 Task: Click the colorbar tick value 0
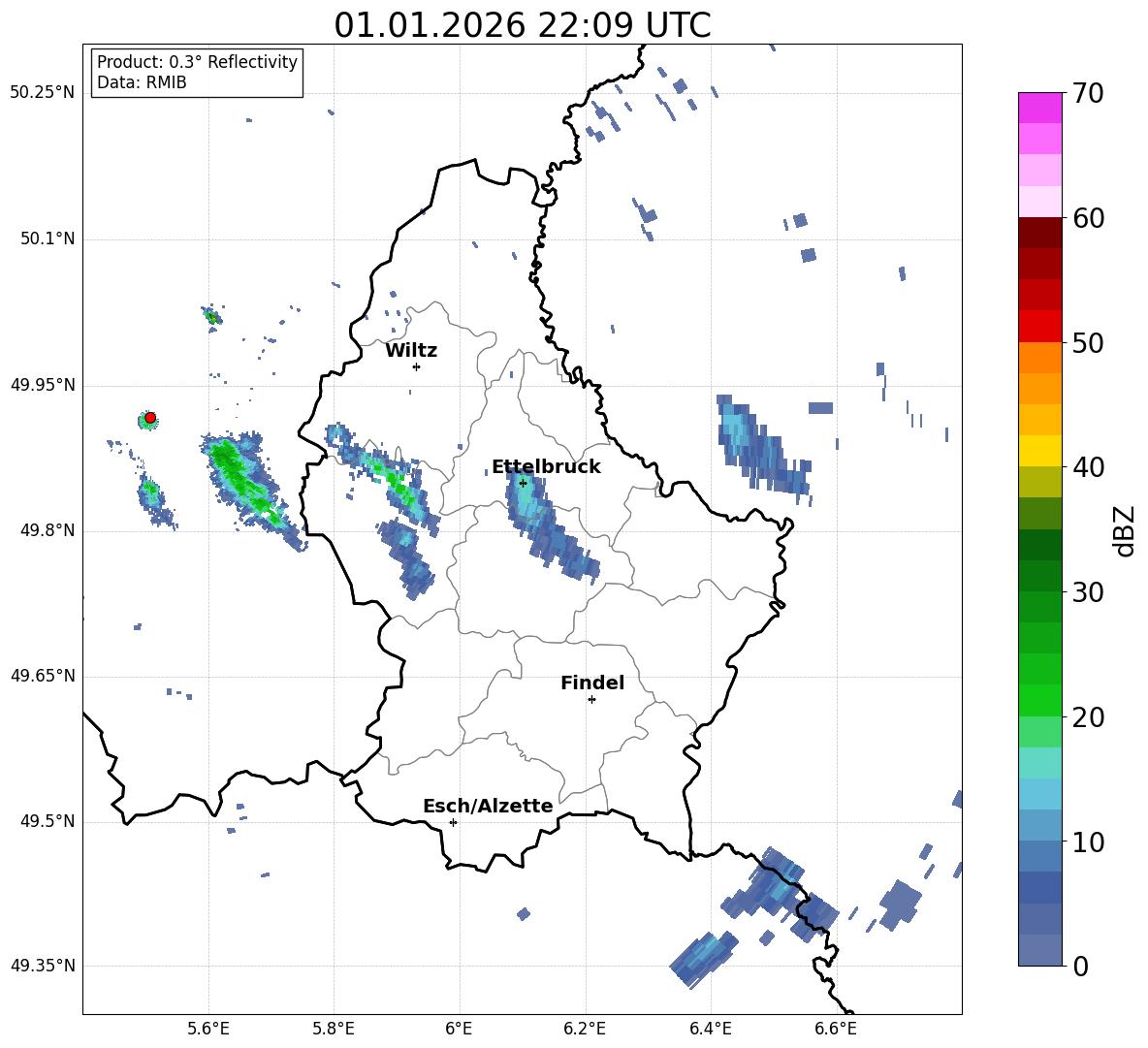pos(1081,967)
